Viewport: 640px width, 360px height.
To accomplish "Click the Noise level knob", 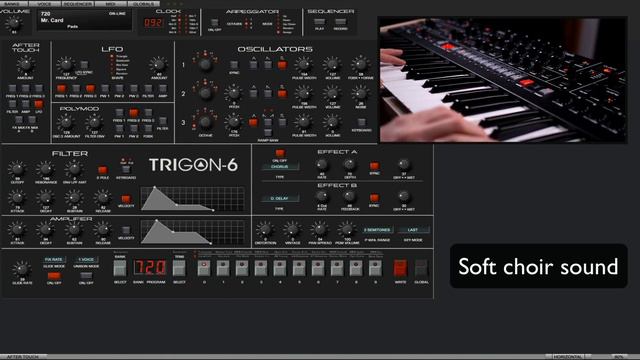I will pos(361,93).
